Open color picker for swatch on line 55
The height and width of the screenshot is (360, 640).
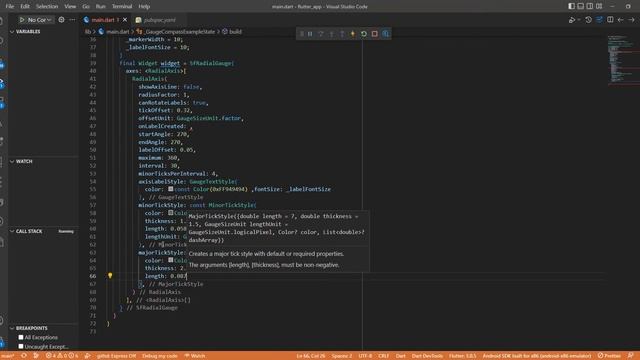171,189
